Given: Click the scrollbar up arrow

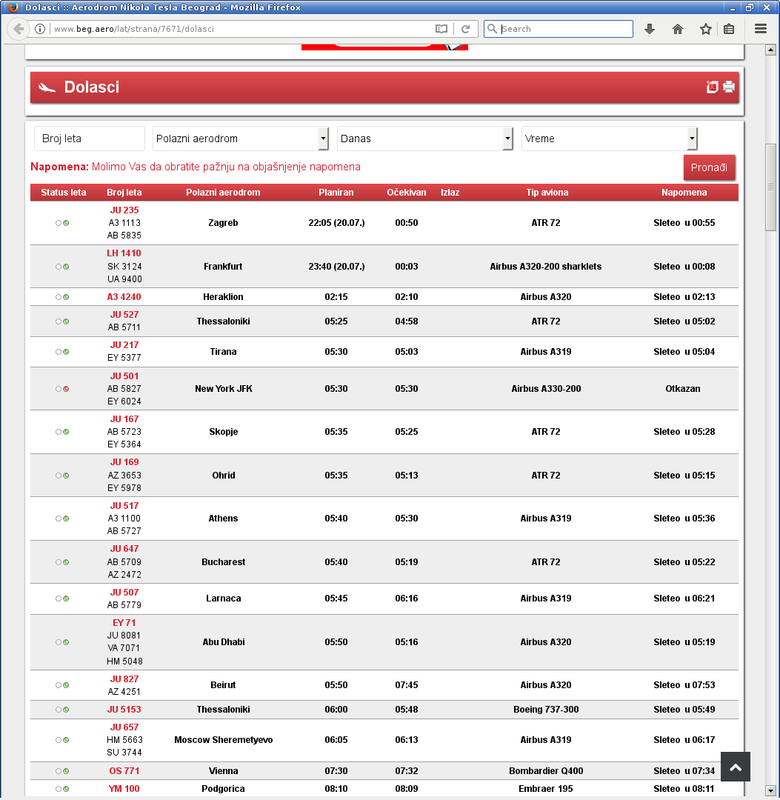Looking at the screenshot, I should (x=771, y=50).
